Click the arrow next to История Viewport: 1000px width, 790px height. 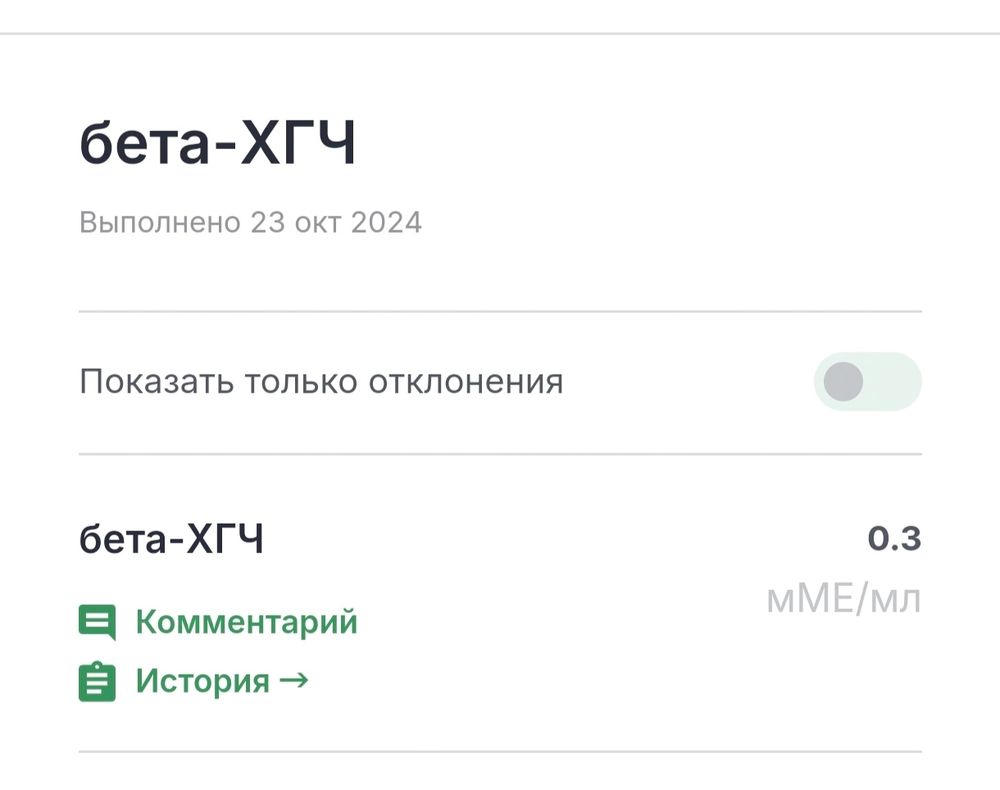click(295, 681)
